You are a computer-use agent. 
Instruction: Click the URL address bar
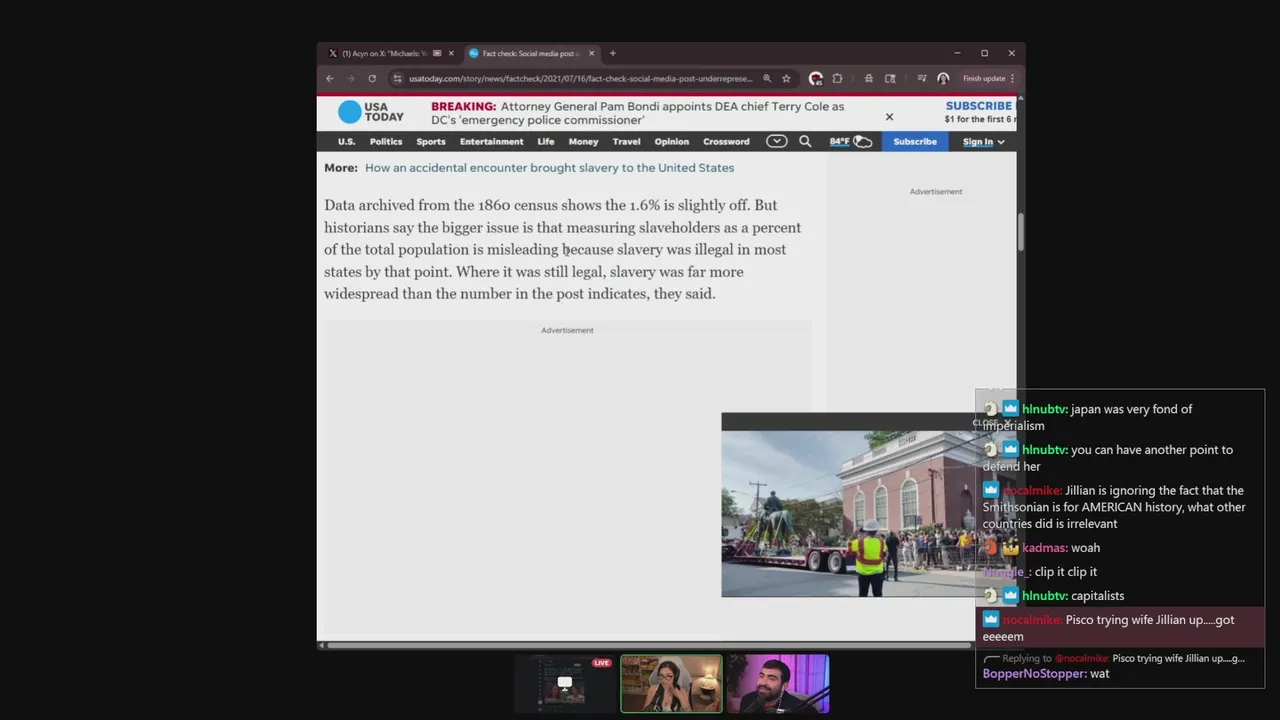[x=580, y=78]
